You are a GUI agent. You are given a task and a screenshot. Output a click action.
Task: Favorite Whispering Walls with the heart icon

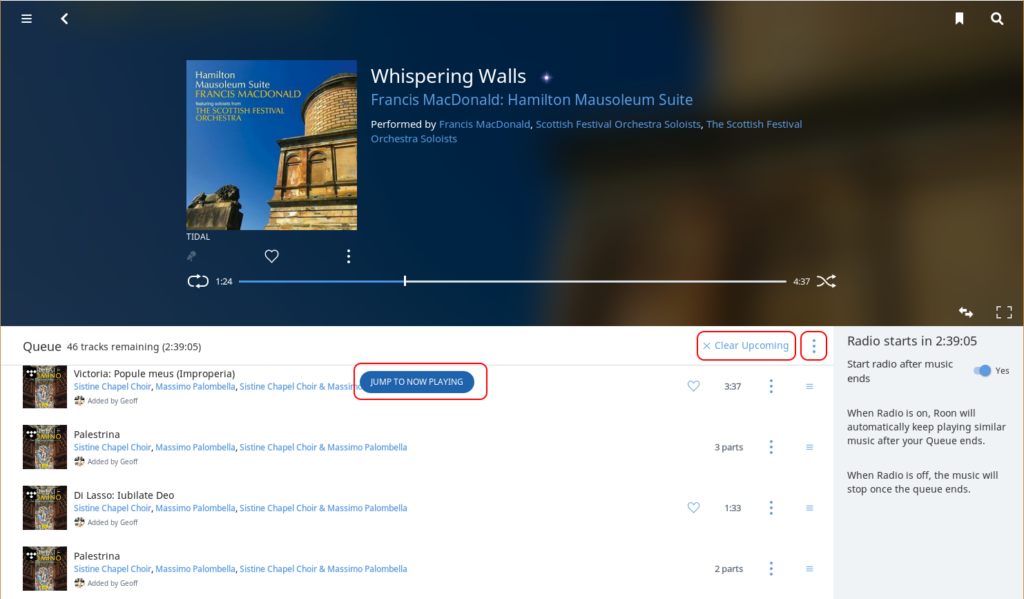(x=272, y=256)
